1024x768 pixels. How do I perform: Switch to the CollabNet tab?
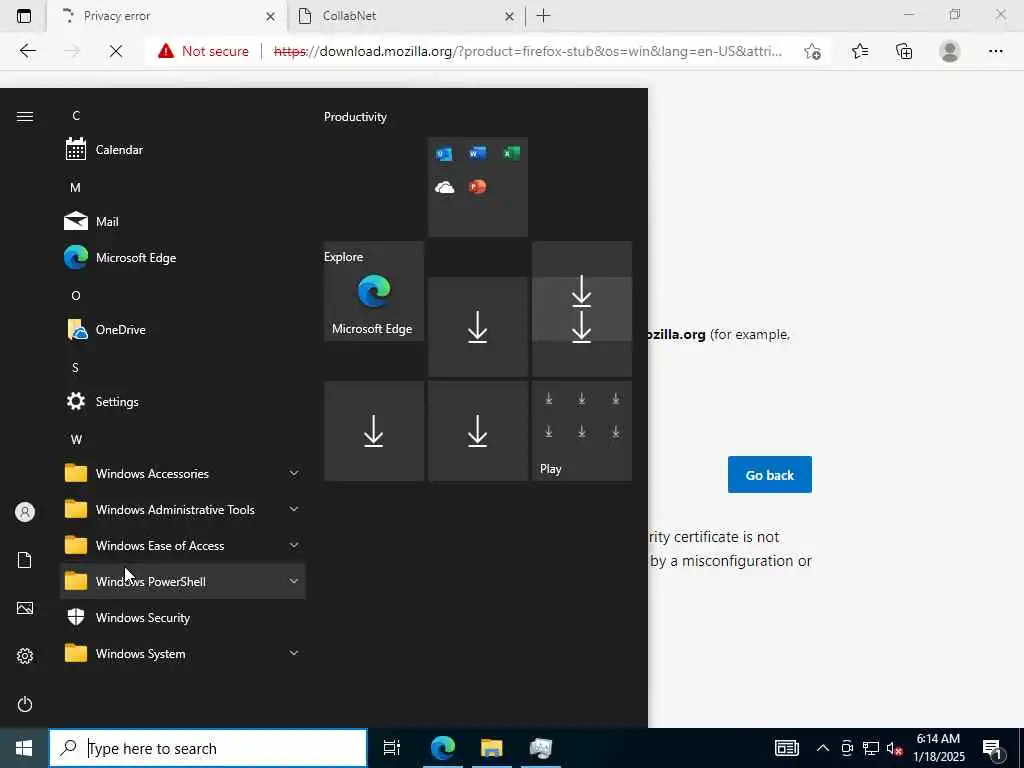coord(405,16)
